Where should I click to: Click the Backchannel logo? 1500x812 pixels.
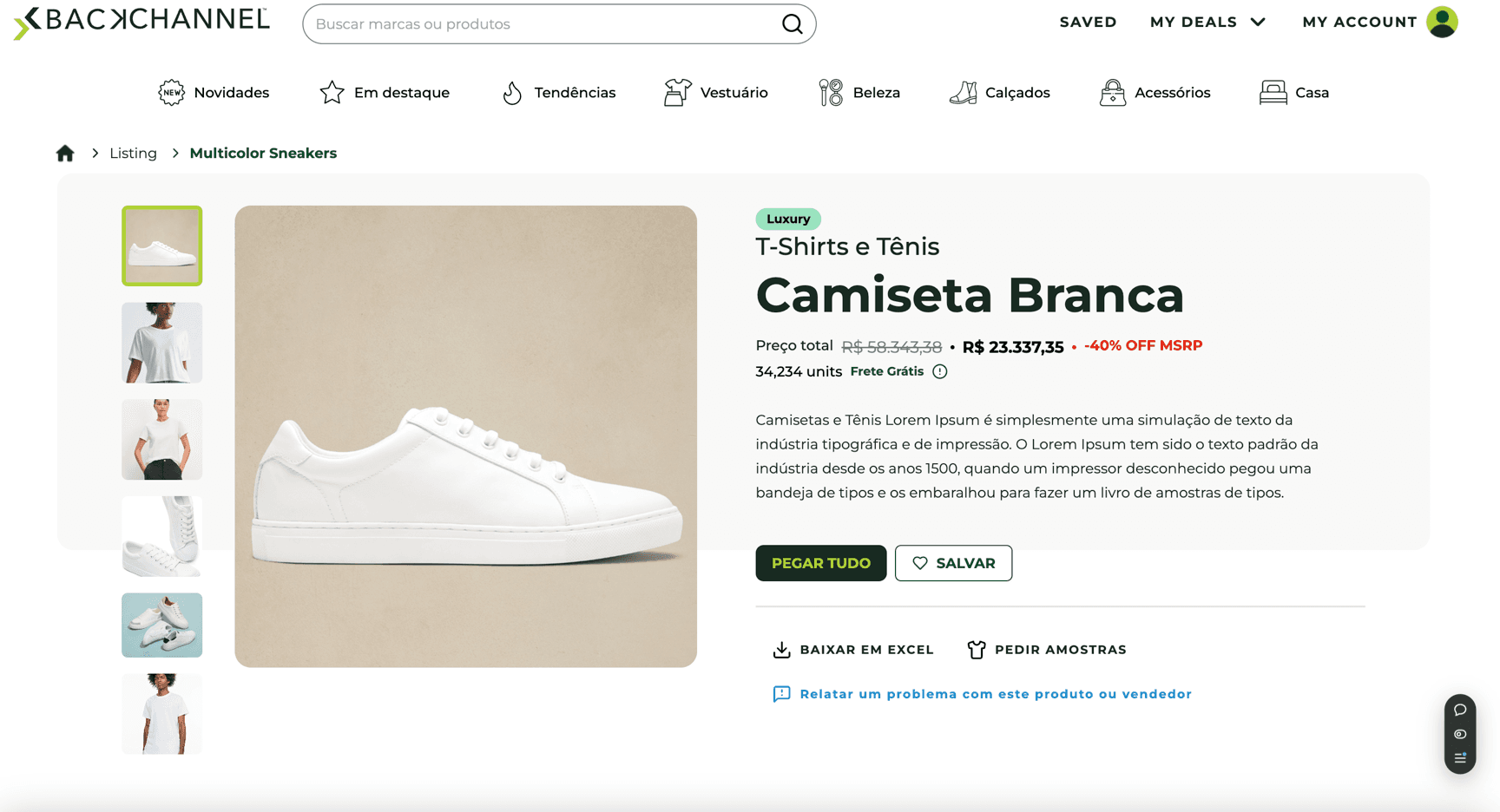[x=142, y=22]
